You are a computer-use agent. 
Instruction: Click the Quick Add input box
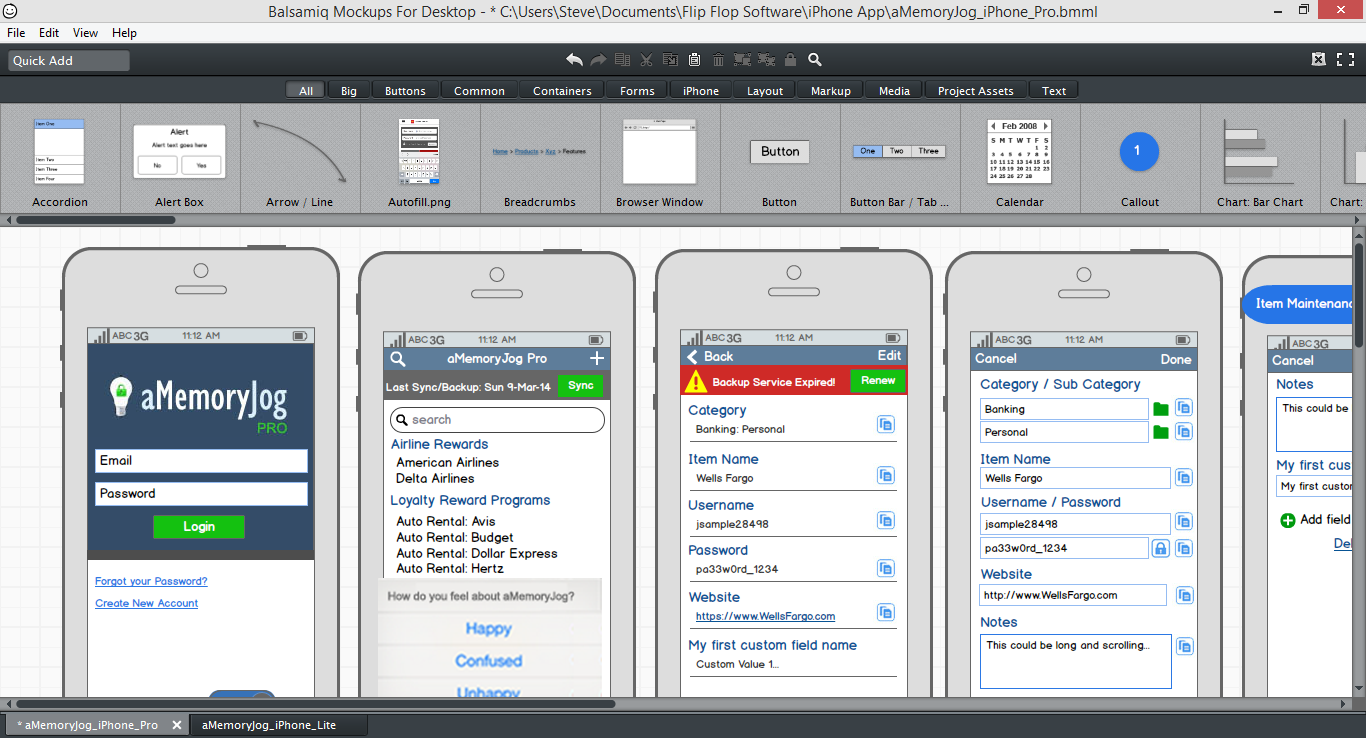69,61
